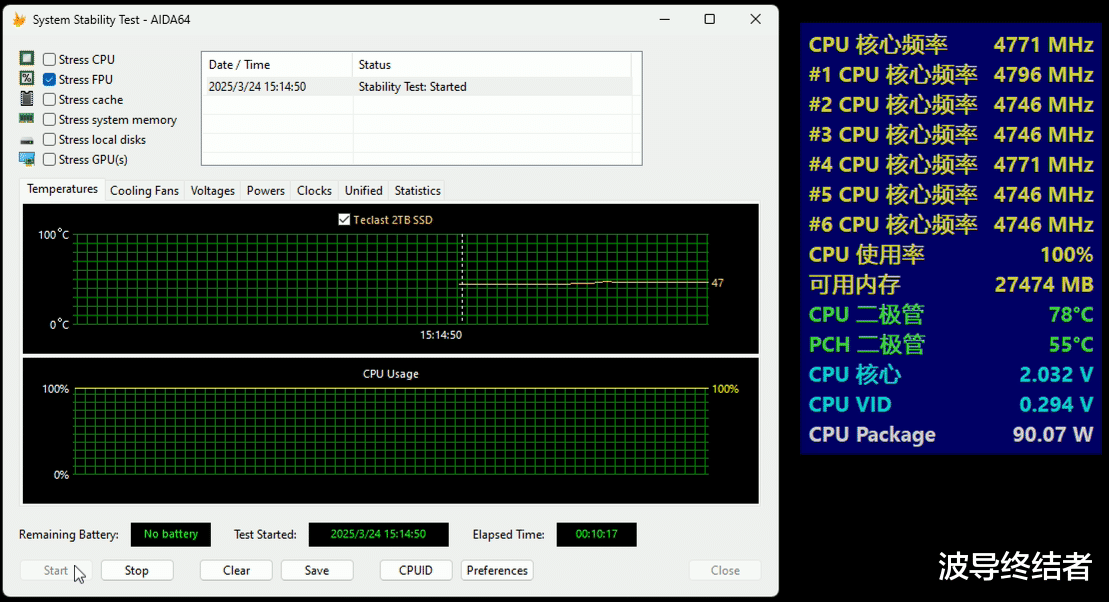Enable the Stress cache checkbox
This screenshot has height=602, width=1109.
point(50,100)
